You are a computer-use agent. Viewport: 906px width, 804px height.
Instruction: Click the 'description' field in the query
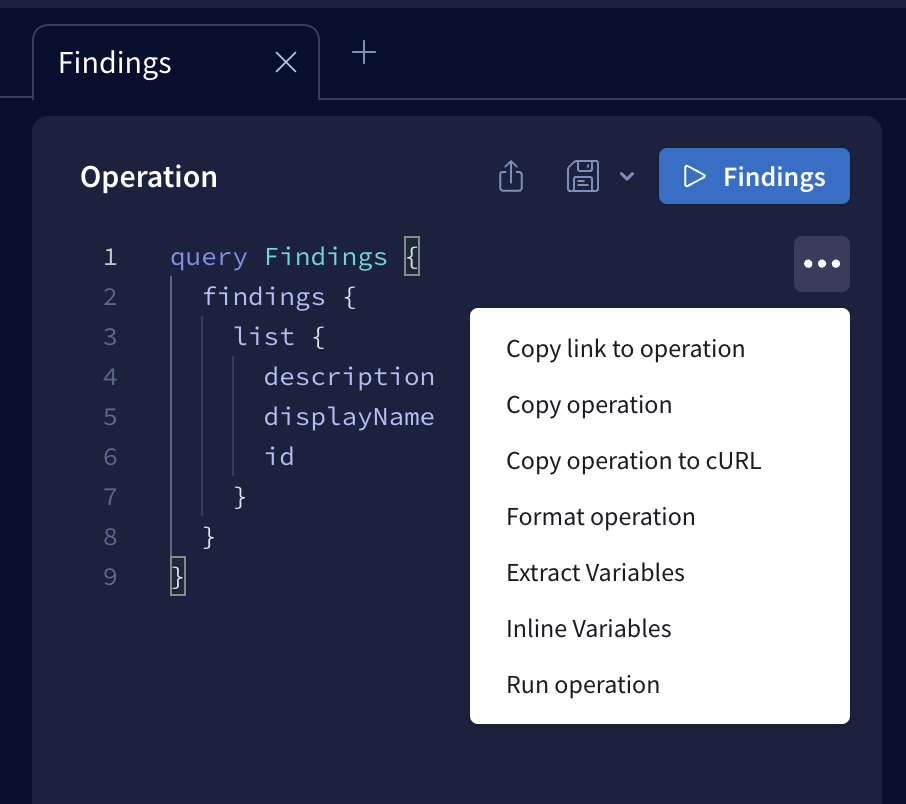point(349,377)
